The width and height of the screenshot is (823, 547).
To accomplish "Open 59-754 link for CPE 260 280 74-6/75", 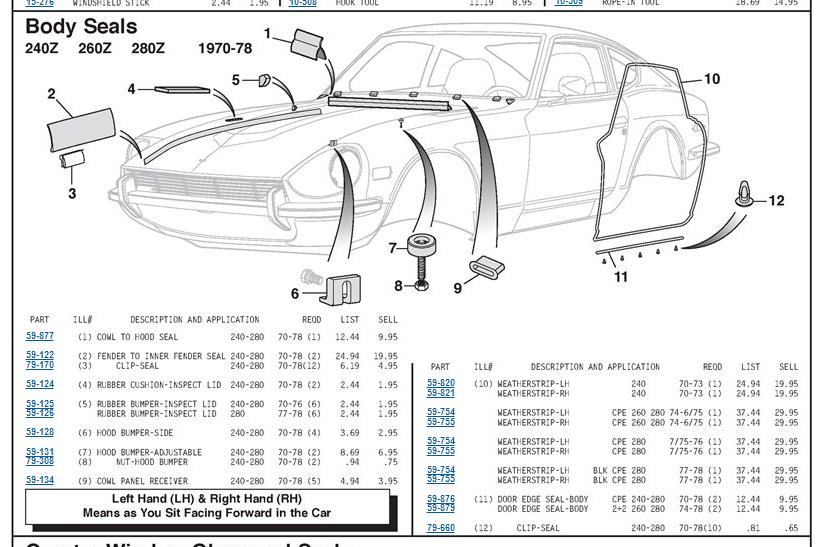I will 441,412.
